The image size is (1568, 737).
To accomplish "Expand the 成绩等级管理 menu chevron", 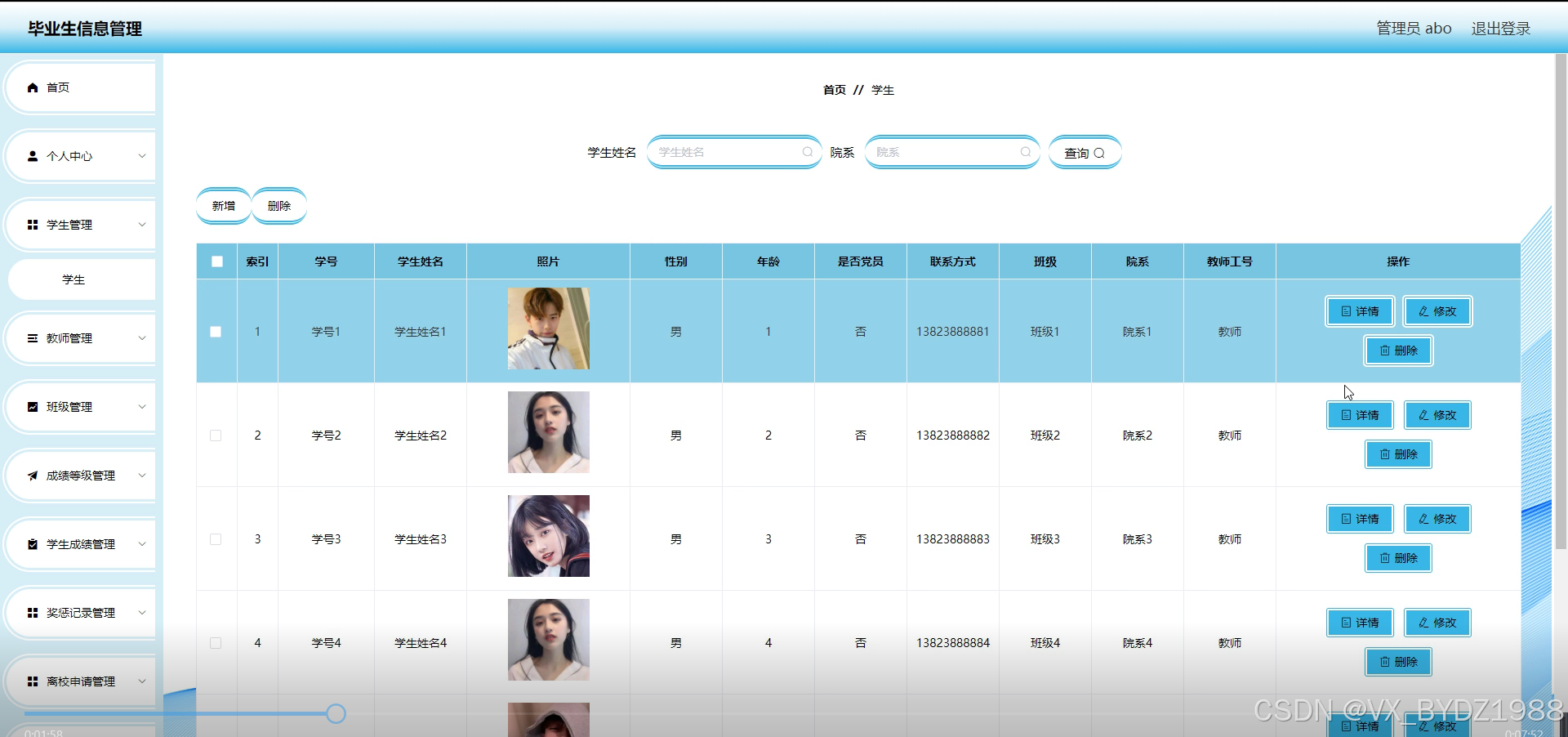I will point(142,476).
